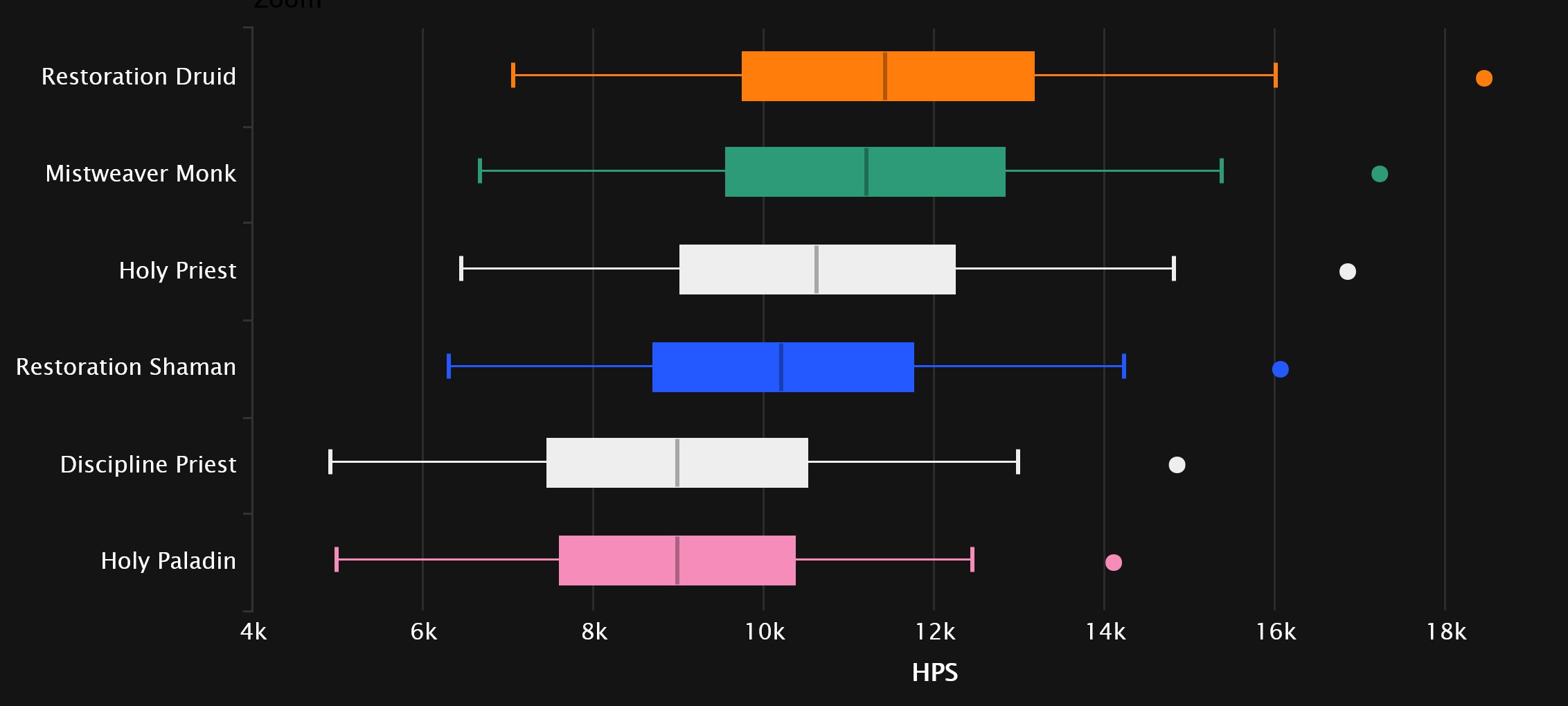Click the Restoration Druid upper whisker cap

tap(1275, 75)
